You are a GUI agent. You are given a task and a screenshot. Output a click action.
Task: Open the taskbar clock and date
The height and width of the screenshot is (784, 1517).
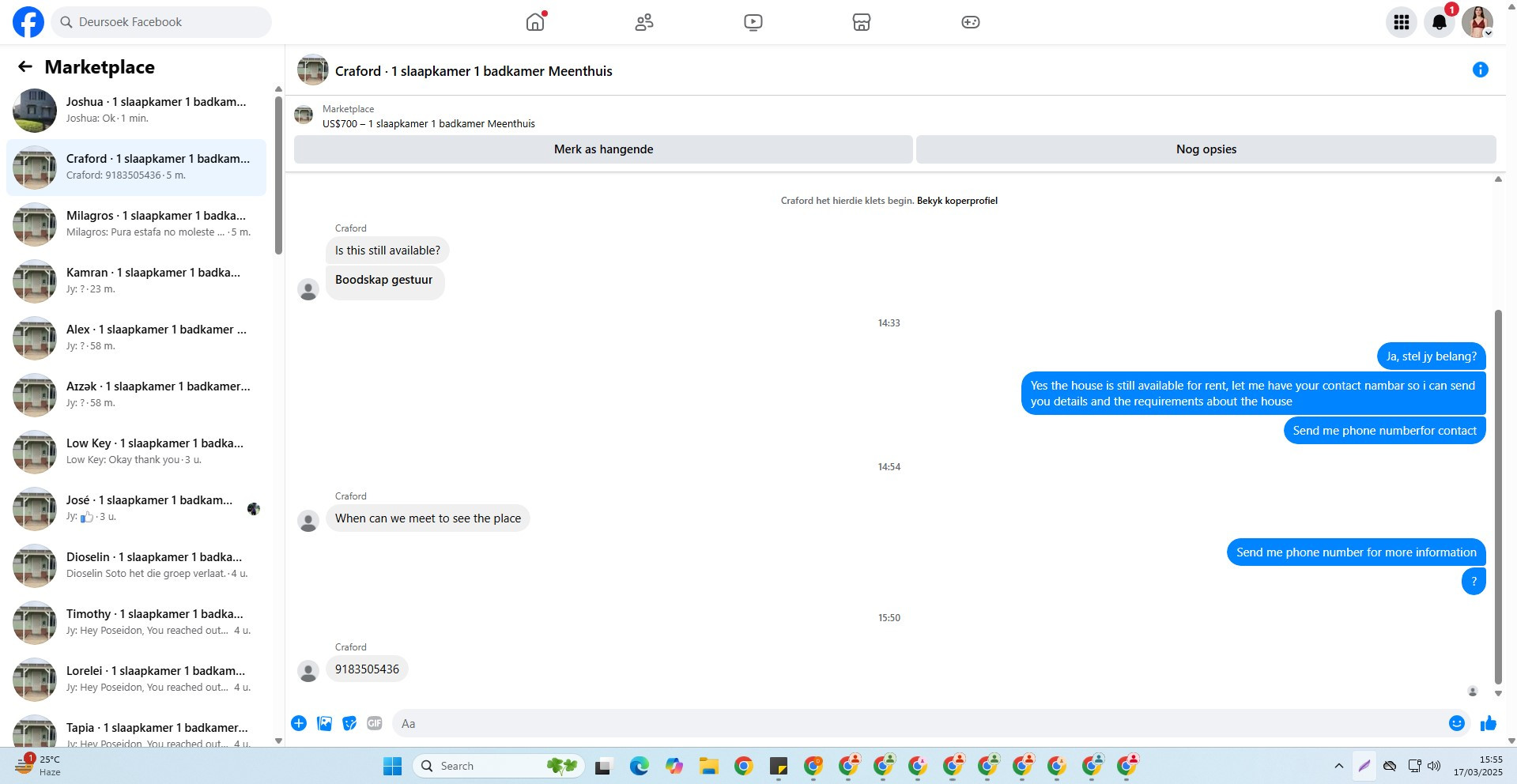point(1477,766)
